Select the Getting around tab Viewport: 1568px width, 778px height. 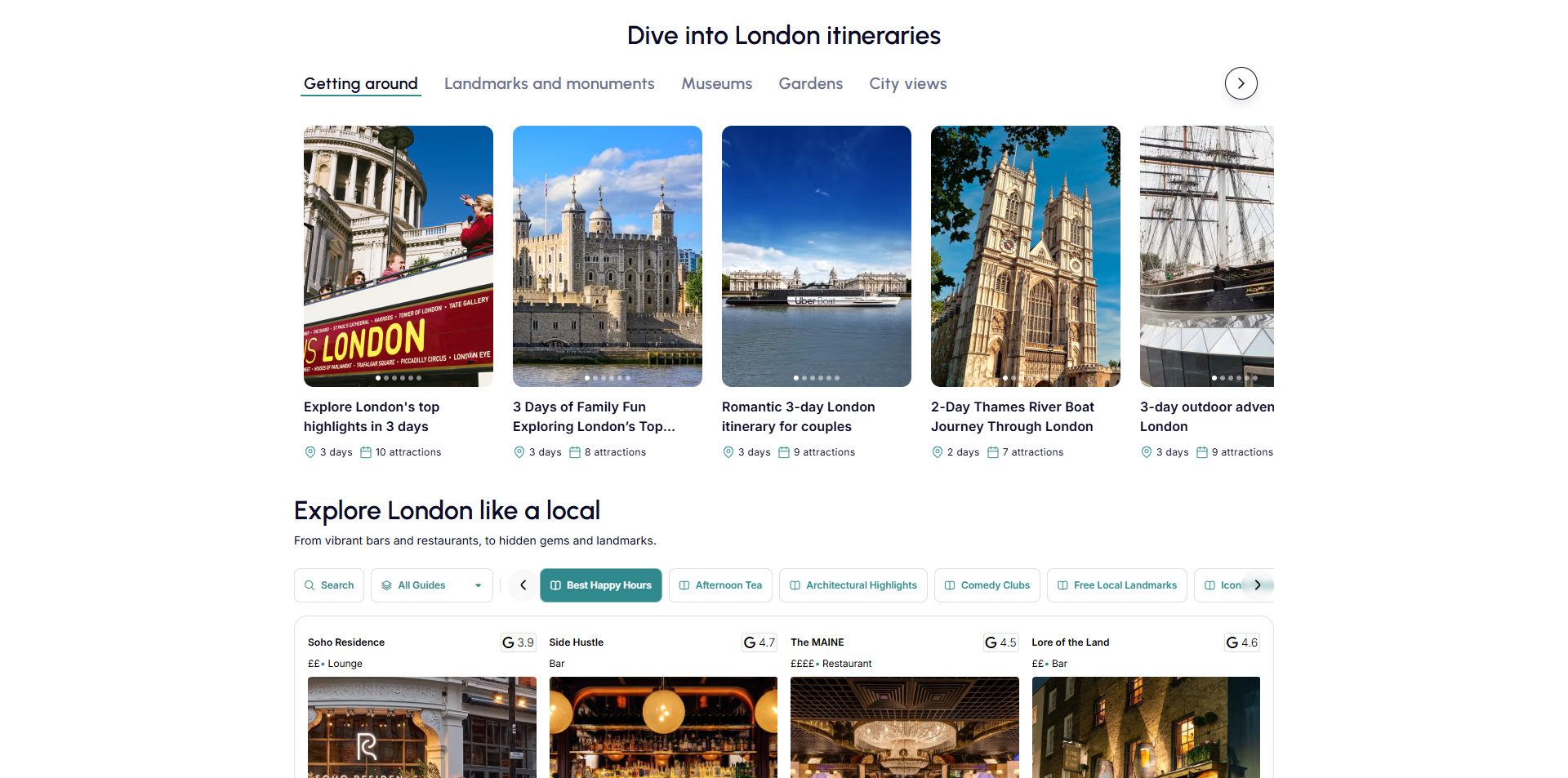coord(361,83)
